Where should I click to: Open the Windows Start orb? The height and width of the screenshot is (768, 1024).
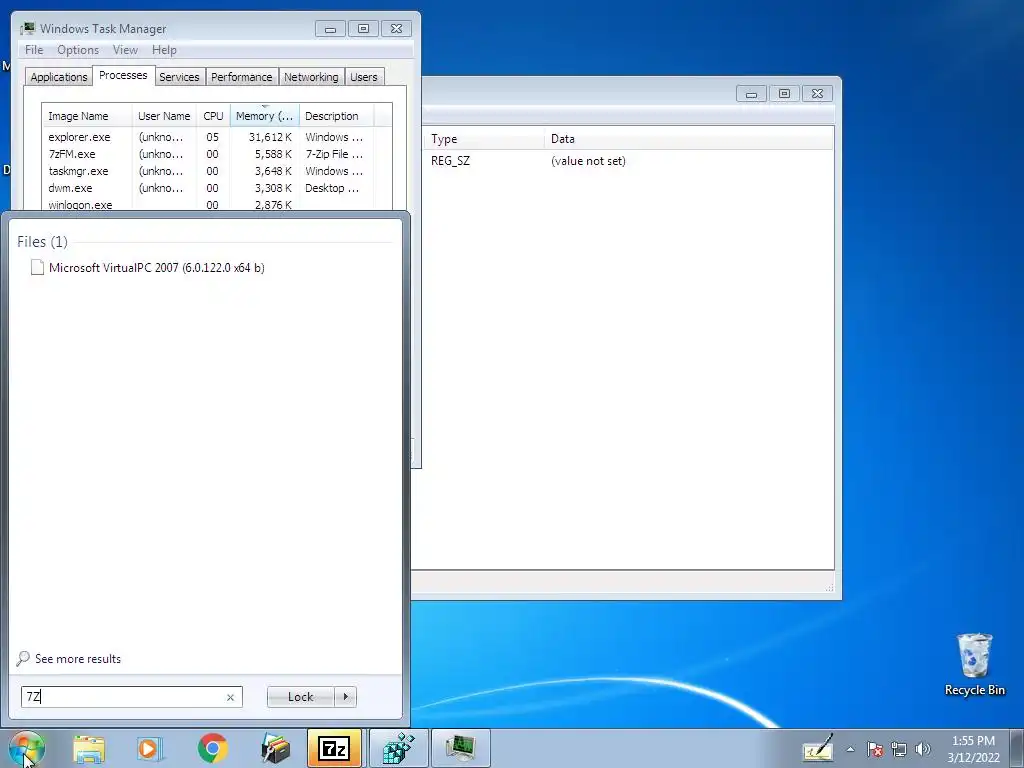coord(26,748)
